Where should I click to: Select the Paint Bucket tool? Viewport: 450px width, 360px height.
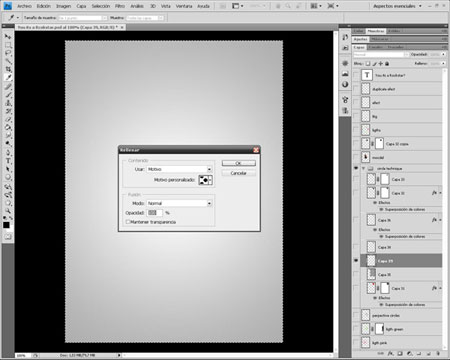8,127
